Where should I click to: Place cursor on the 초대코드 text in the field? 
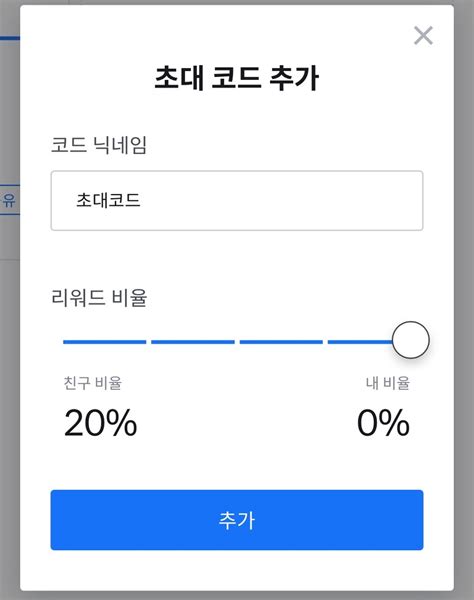(x=108, y=200)
